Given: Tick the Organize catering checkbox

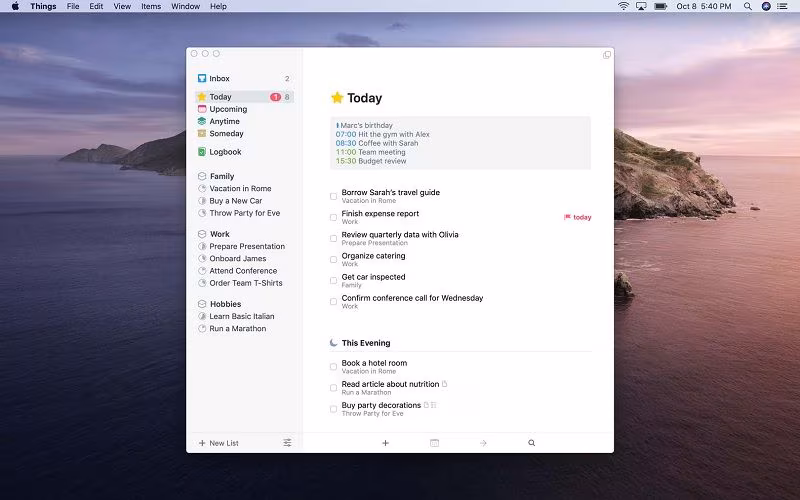Looking at the screenshot, I should point(333,259).
